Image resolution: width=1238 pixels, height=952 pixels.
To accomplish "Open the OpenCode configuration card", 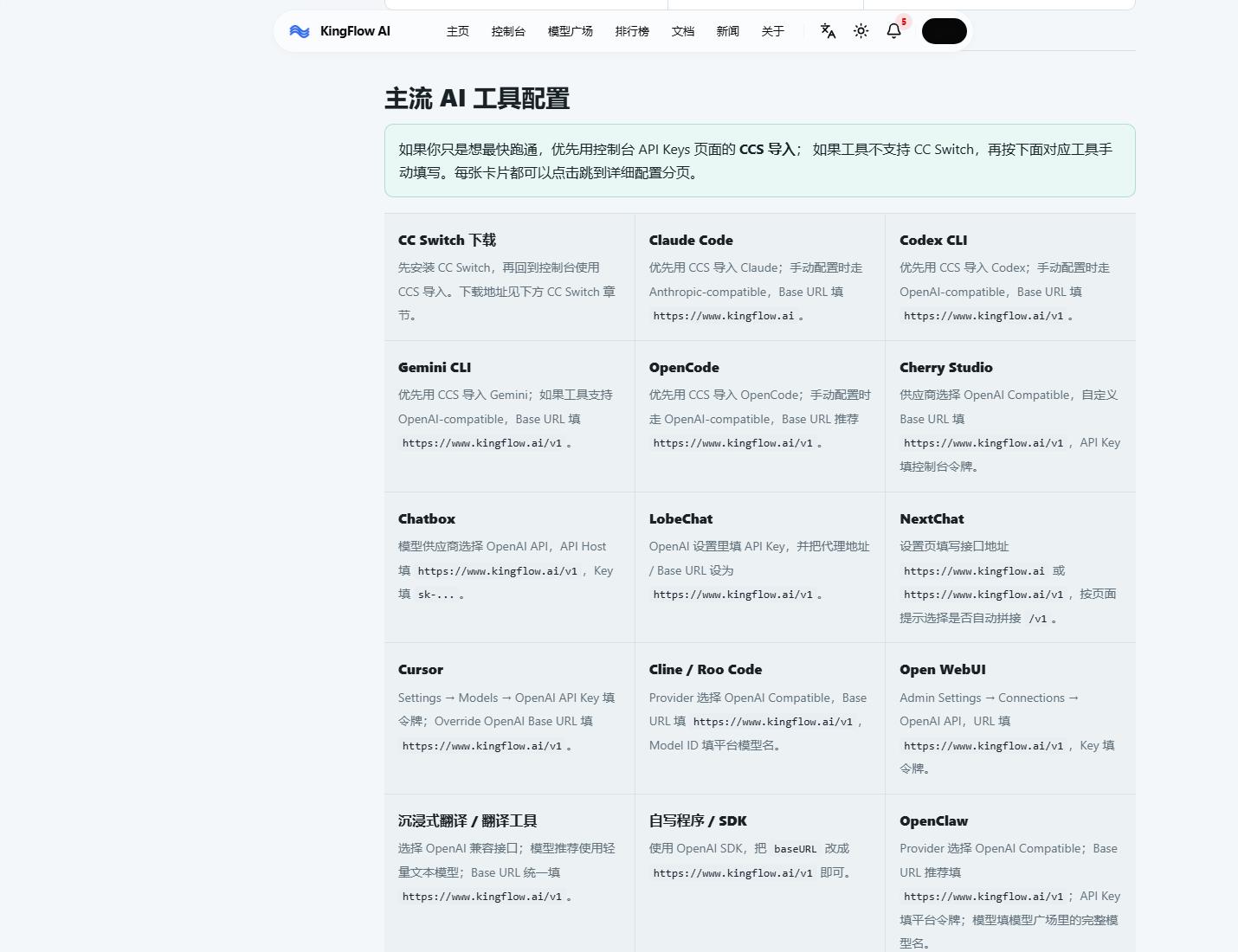I will tap(760, 416).
